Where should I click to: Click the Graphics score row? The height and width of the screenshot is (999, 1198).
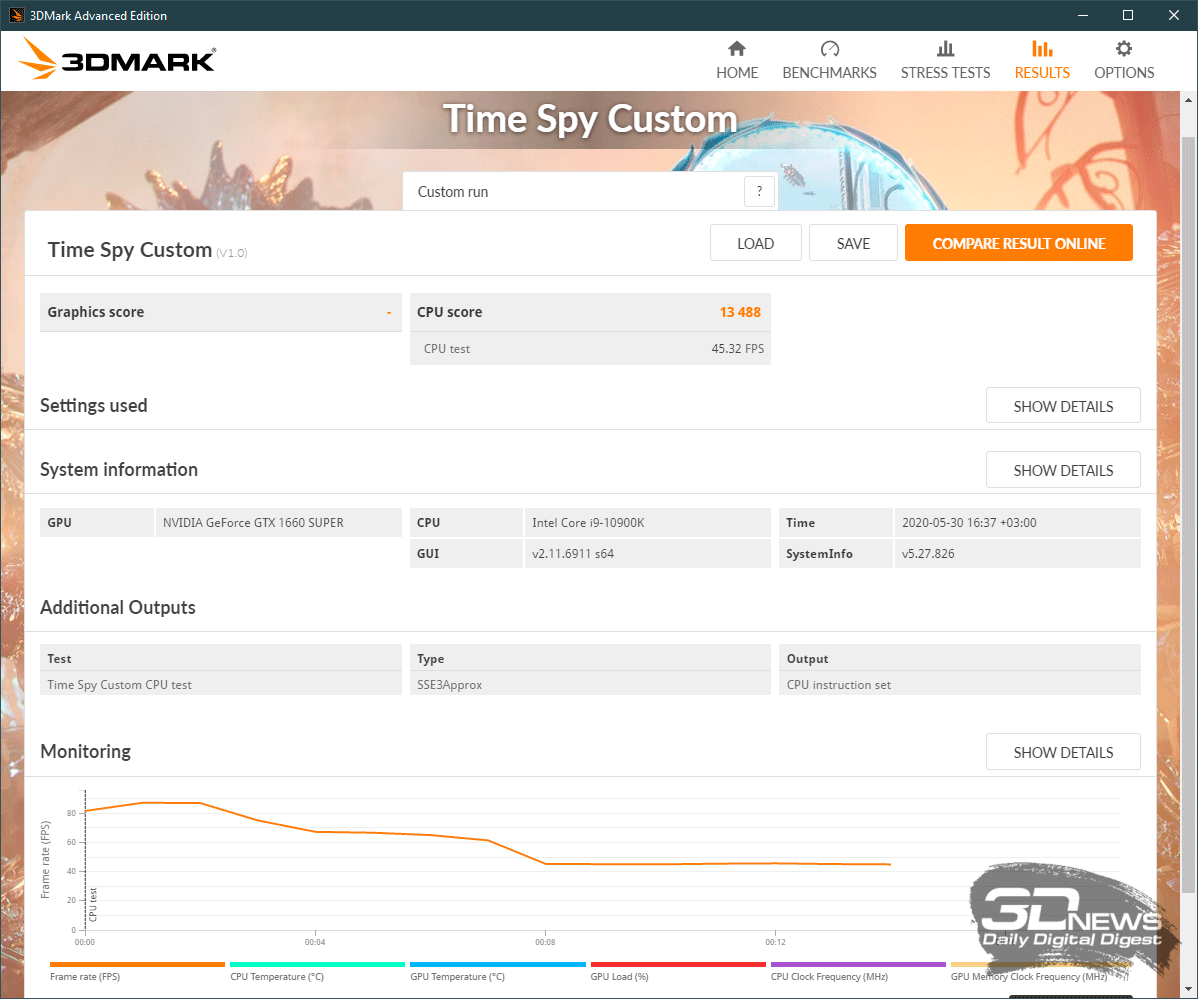point(220,312)
